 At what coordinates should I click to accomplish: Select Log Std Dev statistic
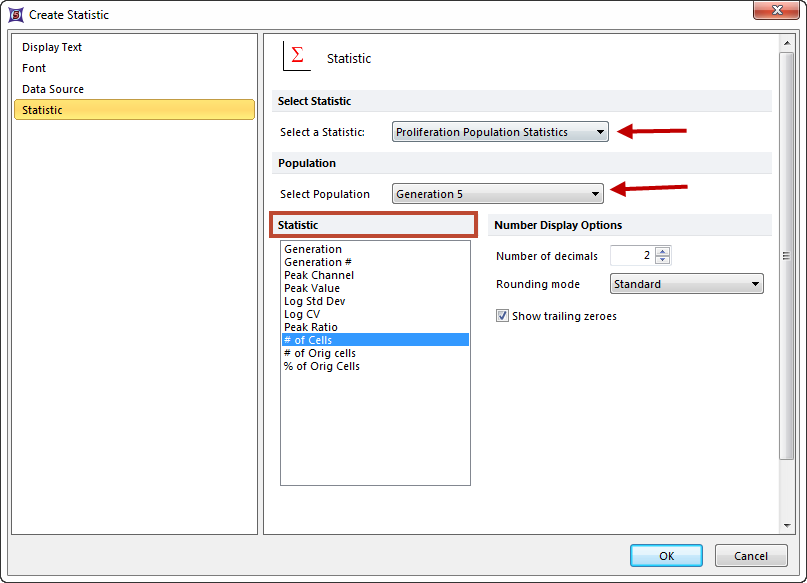[375, 301]
